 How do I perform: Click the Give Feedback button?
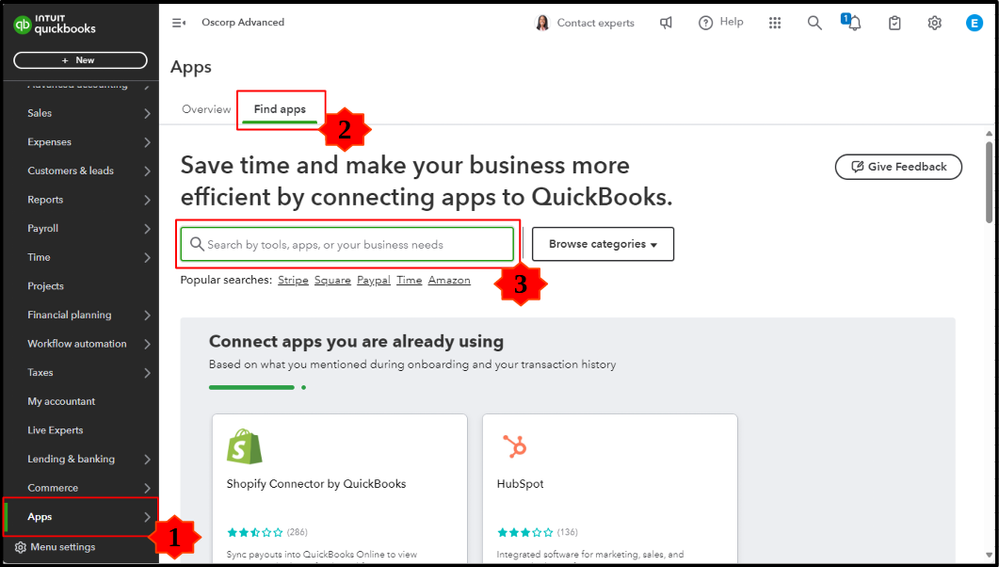coord(898,167)
